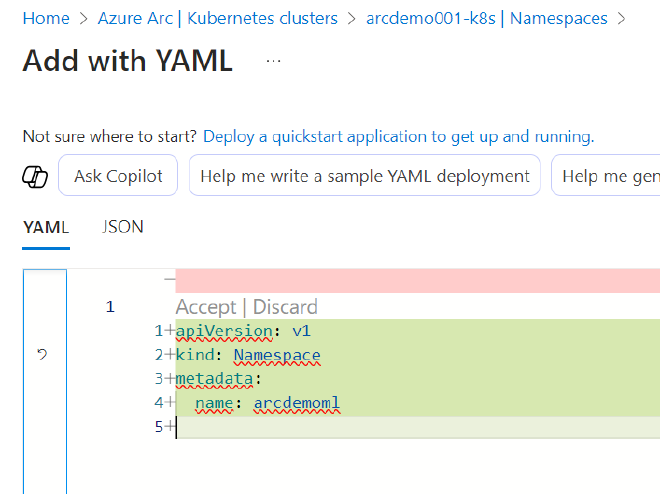This screenshot has height=494, width=660.
Task: Open Azure Arc | Kubernetes clusters breadcrumb
Action: click(x=218, y=19)
